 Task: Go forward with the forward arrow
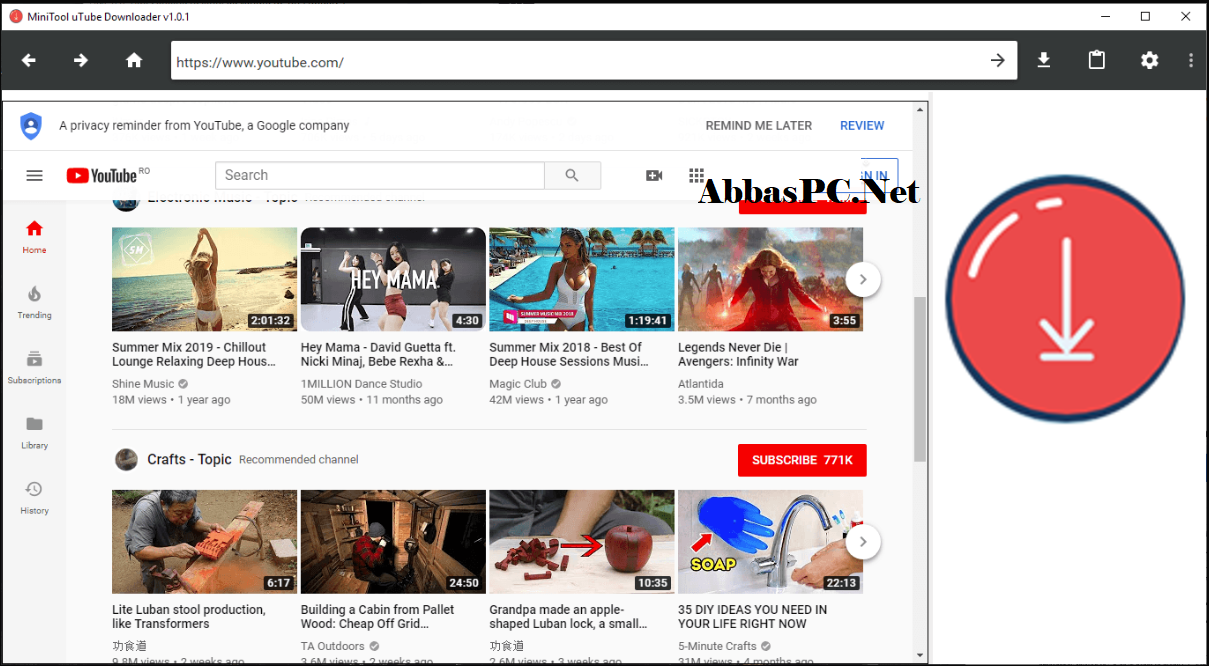(81, 61)
